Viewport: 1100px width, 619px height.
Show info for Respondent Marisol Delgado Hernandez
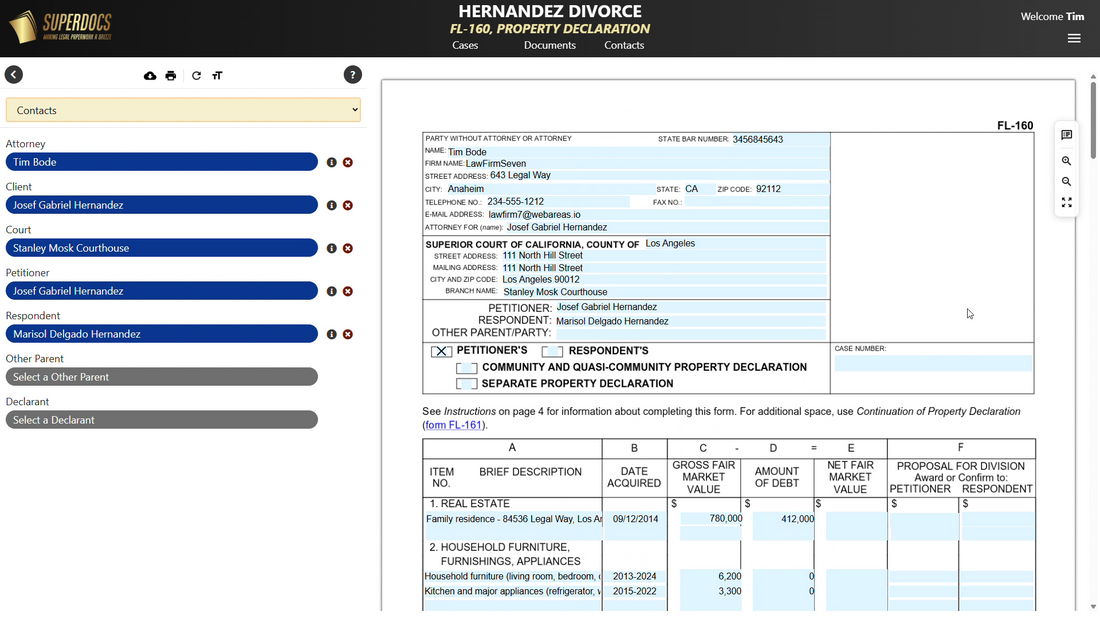pyautogui.click(x=332, y=335)
